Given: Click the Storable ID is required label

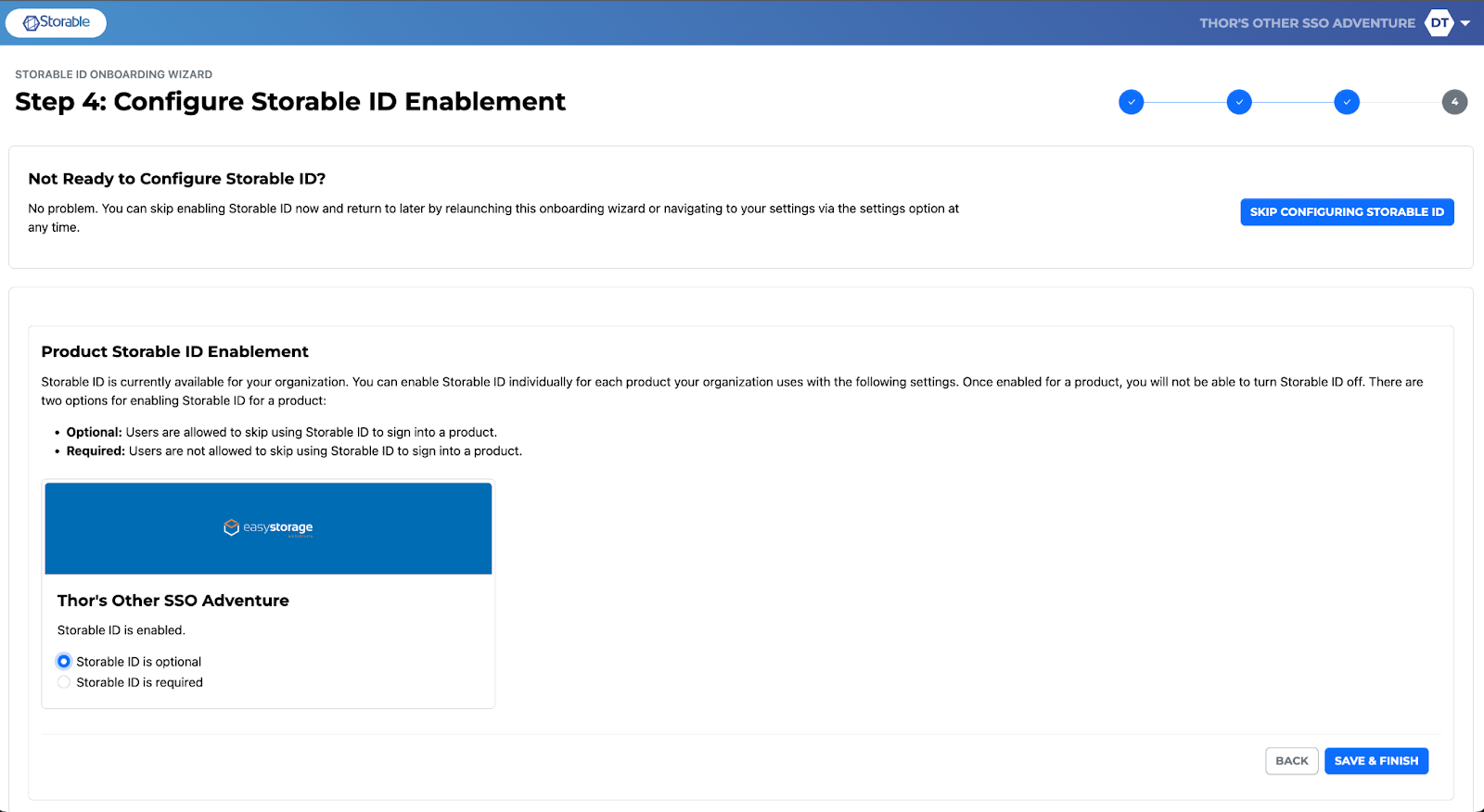Looking at the screenshot, I should 139,682.
